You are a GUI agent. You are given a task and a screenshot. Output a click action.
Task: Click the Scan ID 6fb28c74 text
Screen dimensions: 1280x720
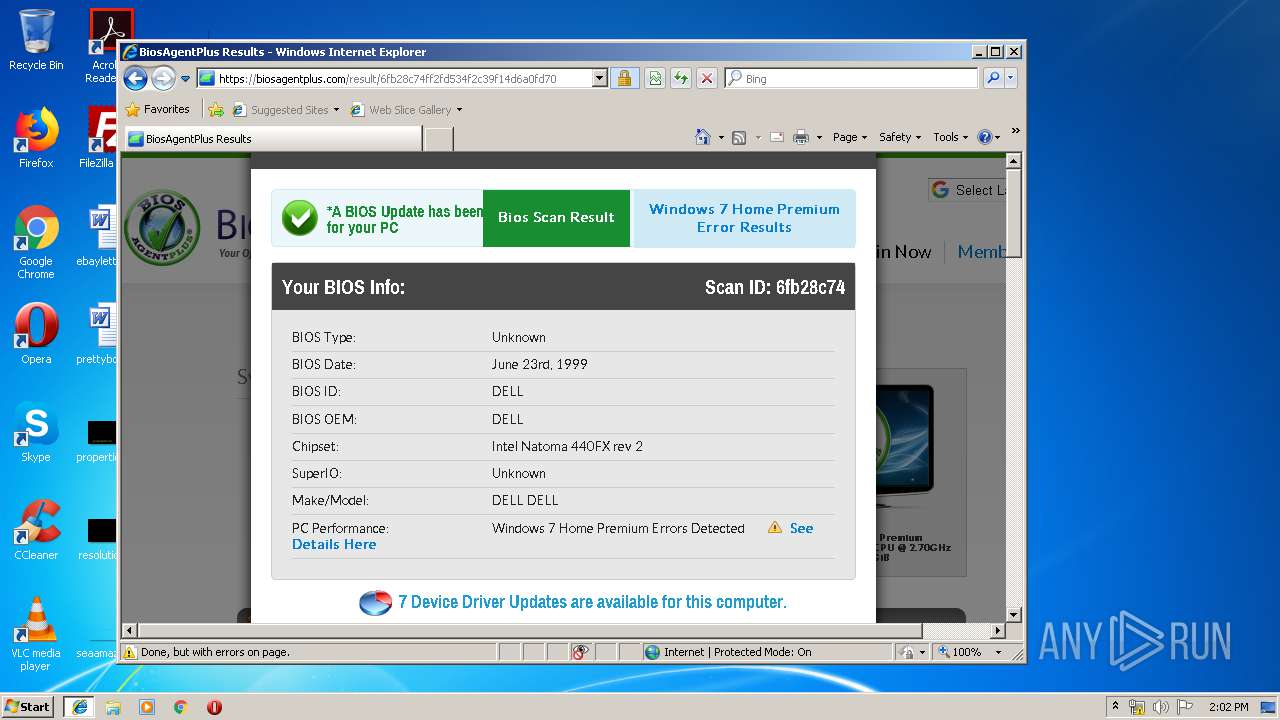pos(775,287)
